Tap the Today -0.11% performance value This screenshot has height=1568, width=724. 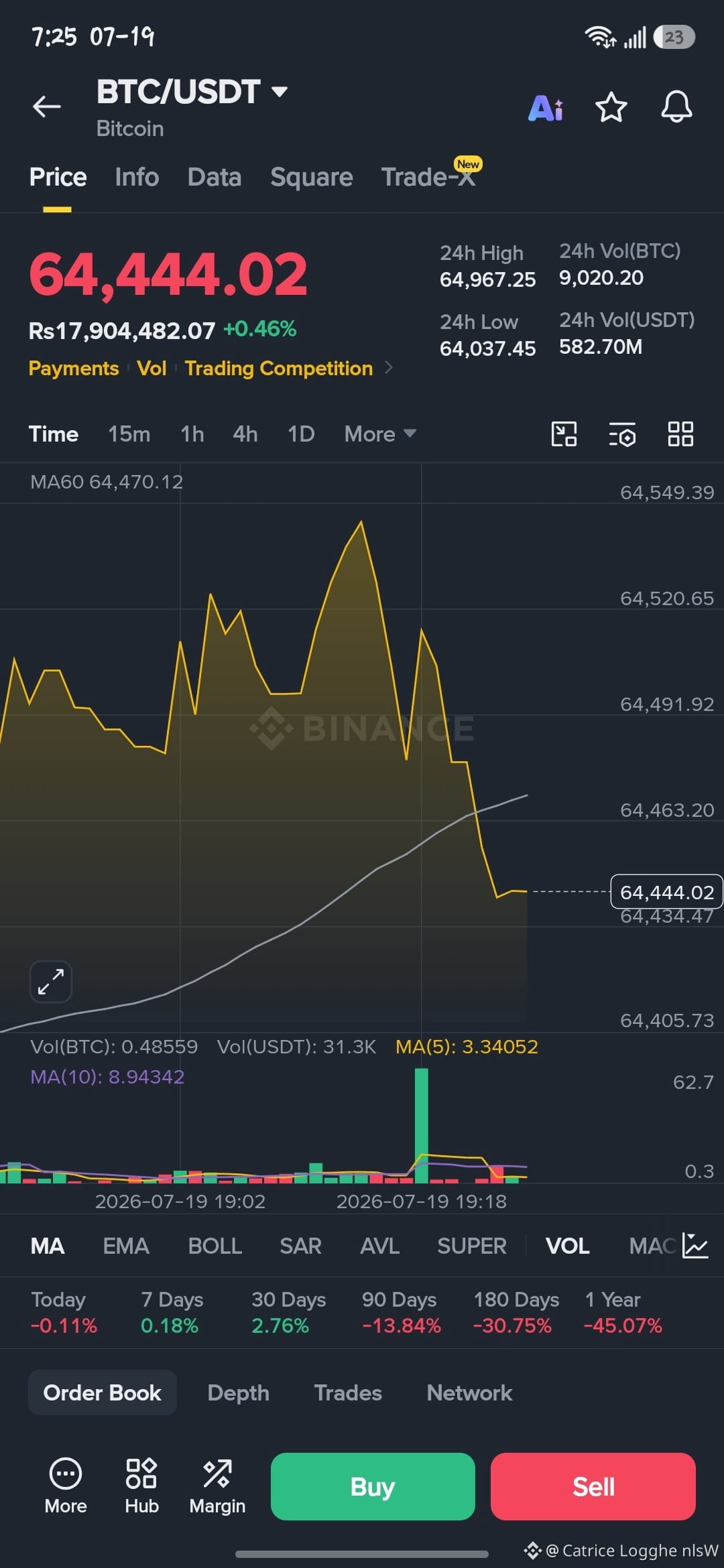pyautogui.click(x=64, y=1325)
